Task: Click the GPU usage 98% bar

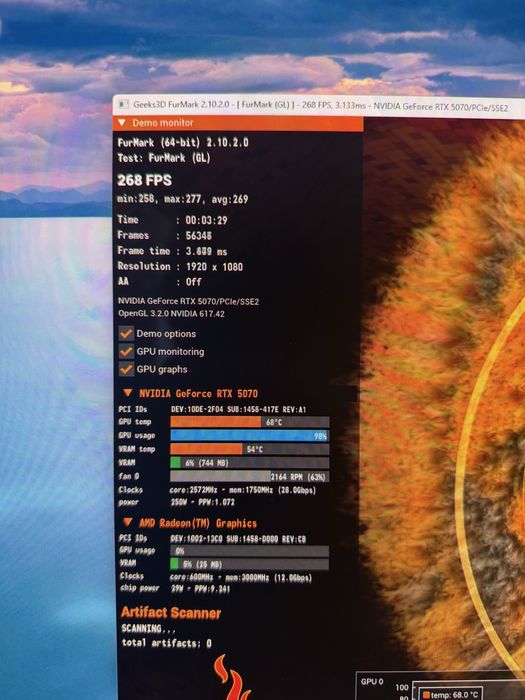Action: pyautogui.click(x=250, y=435)
